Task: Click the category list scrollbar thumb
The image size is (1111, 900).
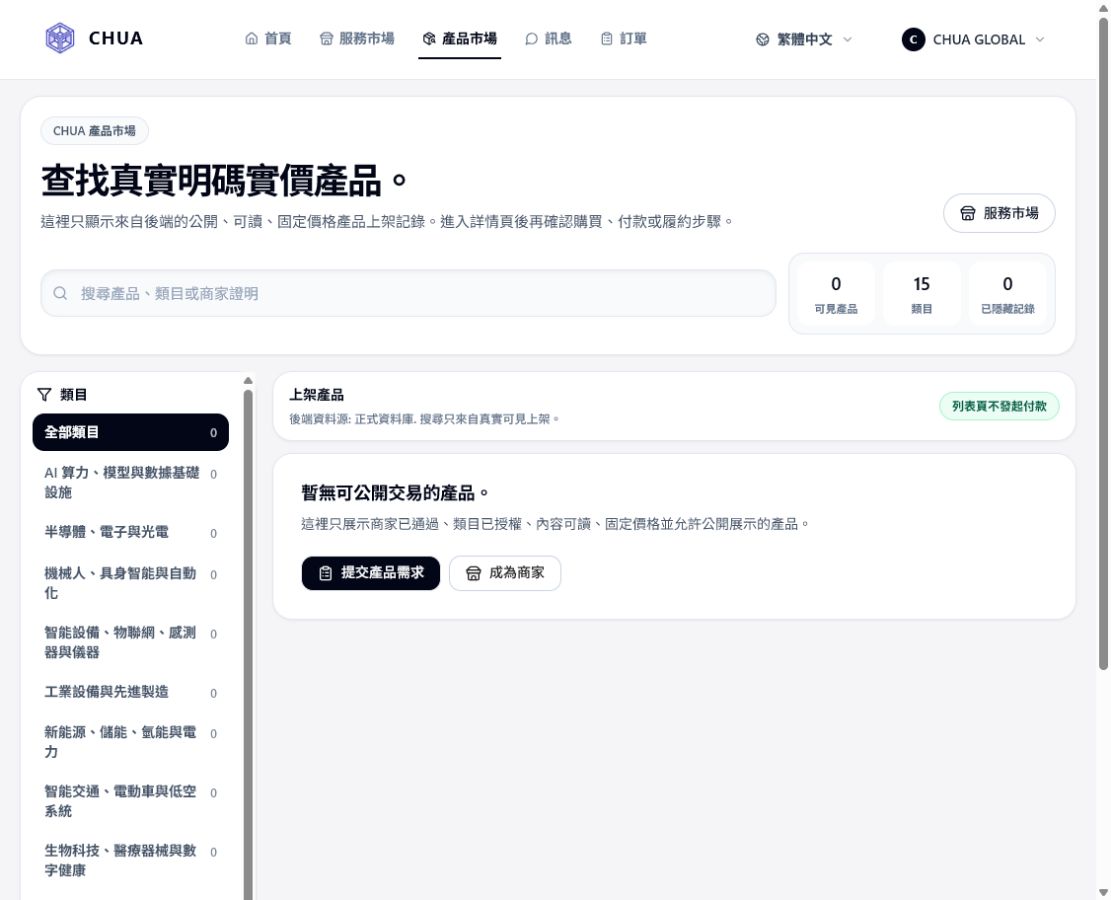Action: 248,645
